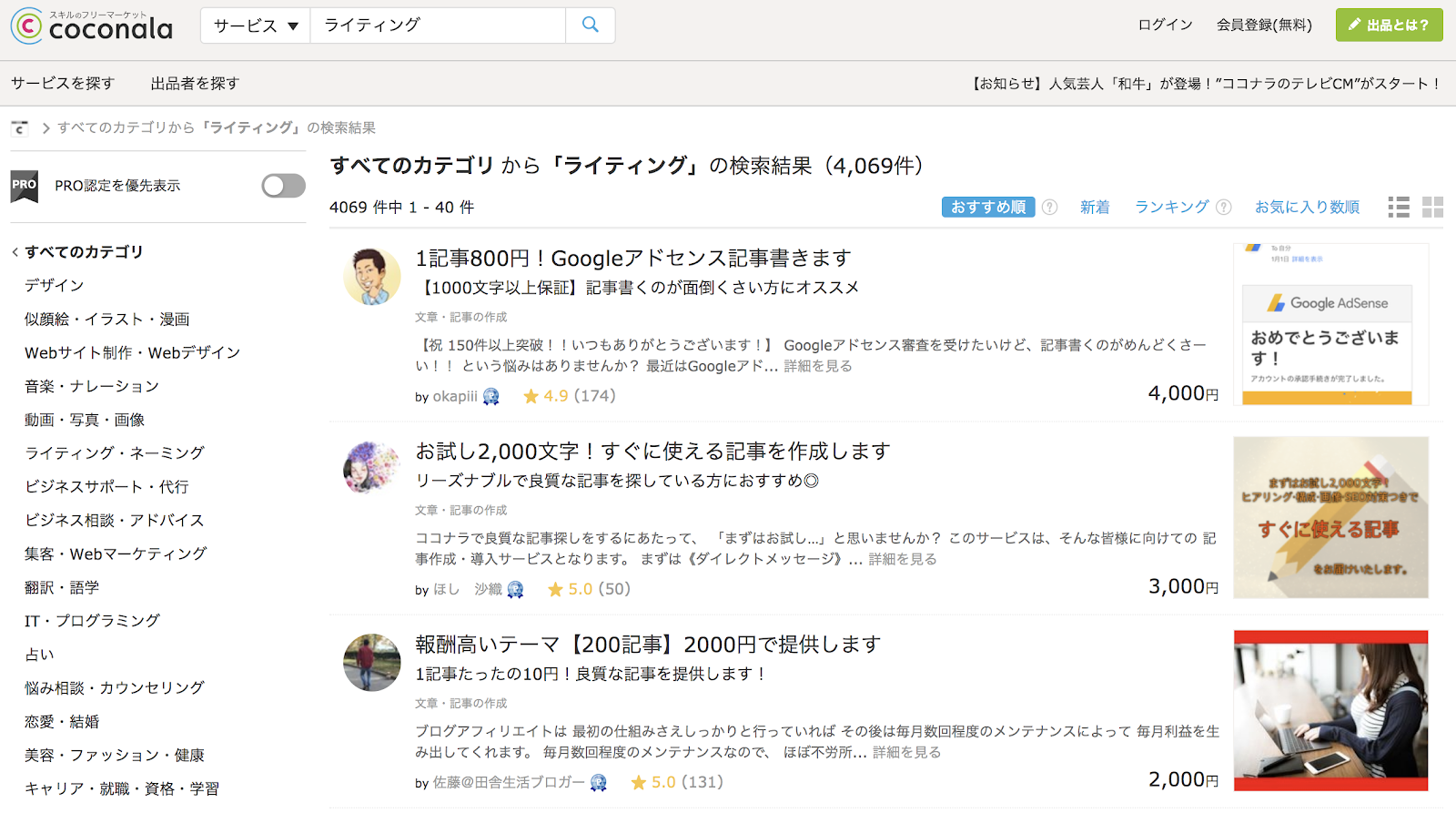Click the 4,000円 price
Image resolution: width=1456 pixels, height=813 pixels.
point(1183,393)
